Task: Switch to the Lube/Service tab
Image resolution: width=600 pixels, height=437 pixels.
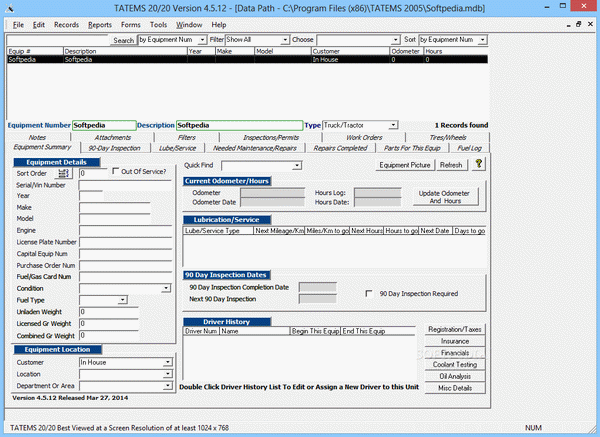Action: pyautogui.click(x=178, y=148)
